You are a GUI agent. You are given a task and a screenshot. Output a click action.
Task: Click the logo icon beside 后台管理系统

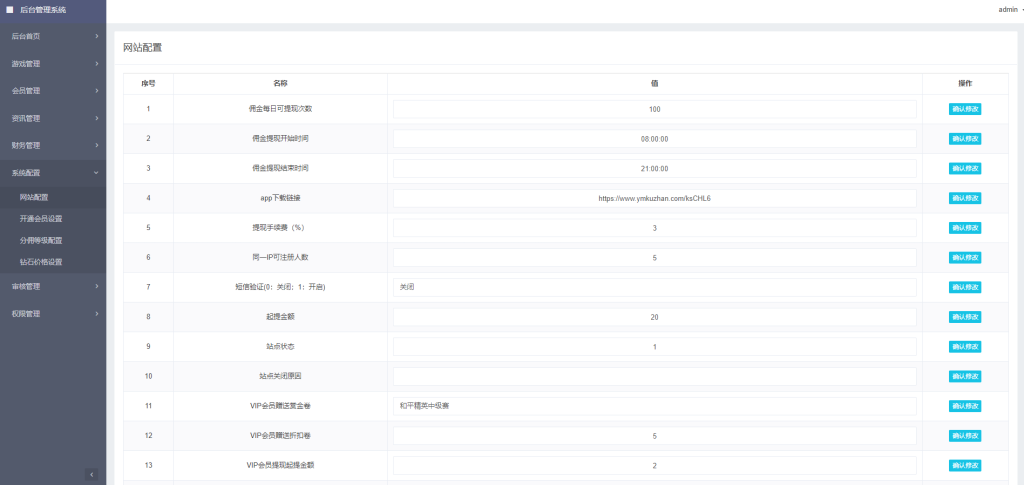[10, 9]
